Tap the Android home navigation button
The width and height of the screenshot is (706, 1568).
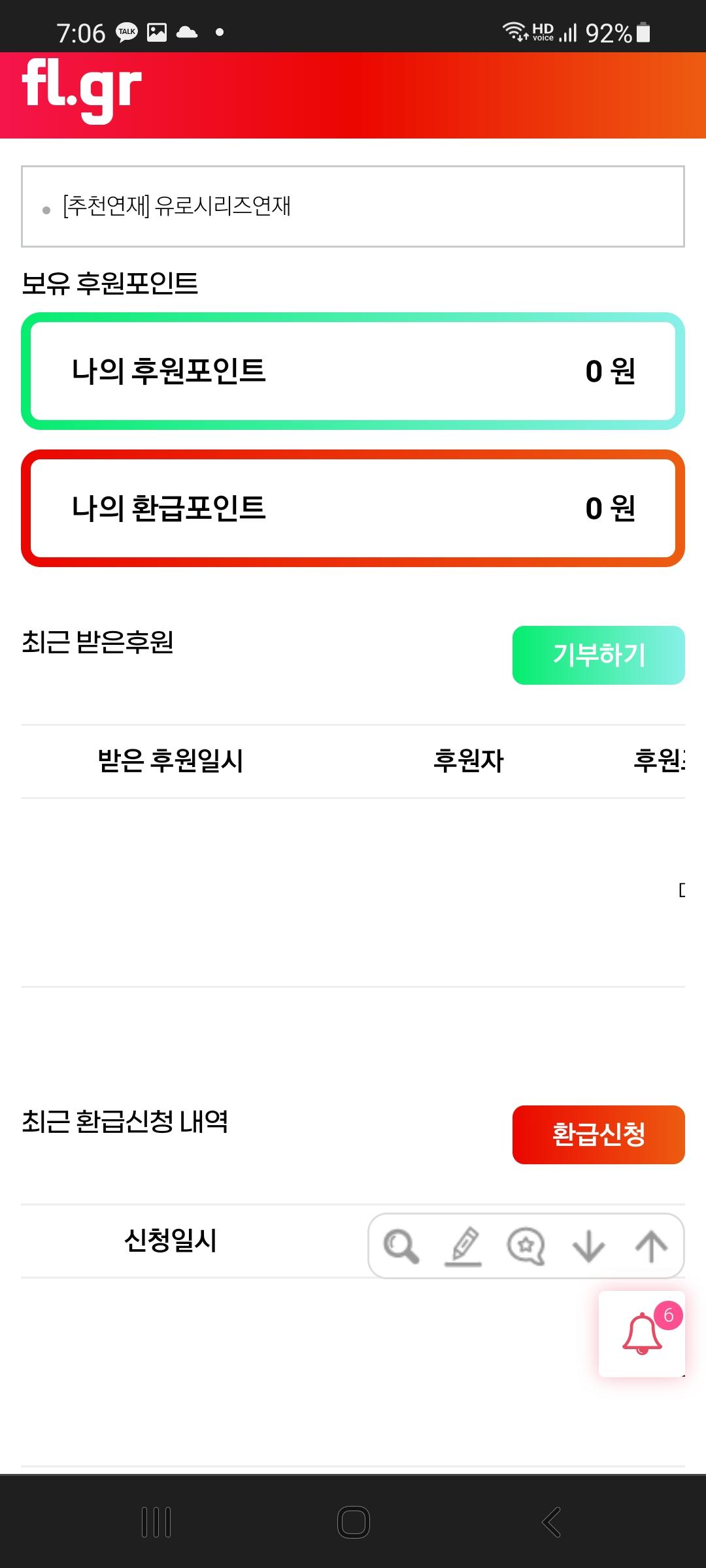point(354,1522)
